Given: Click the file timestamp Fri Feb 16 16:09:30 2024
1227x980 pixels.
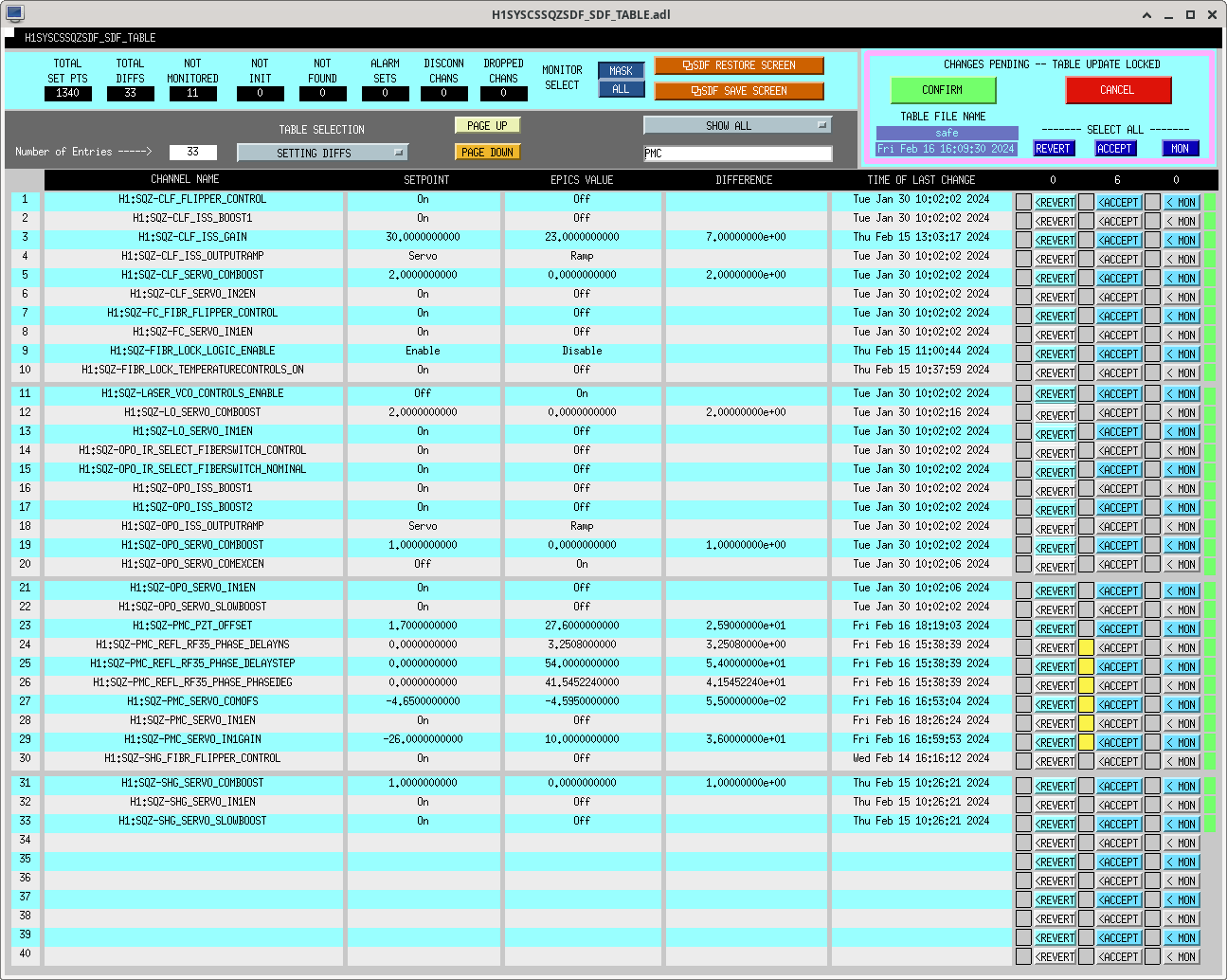Looking at the screenshot, I should point(946,149).
